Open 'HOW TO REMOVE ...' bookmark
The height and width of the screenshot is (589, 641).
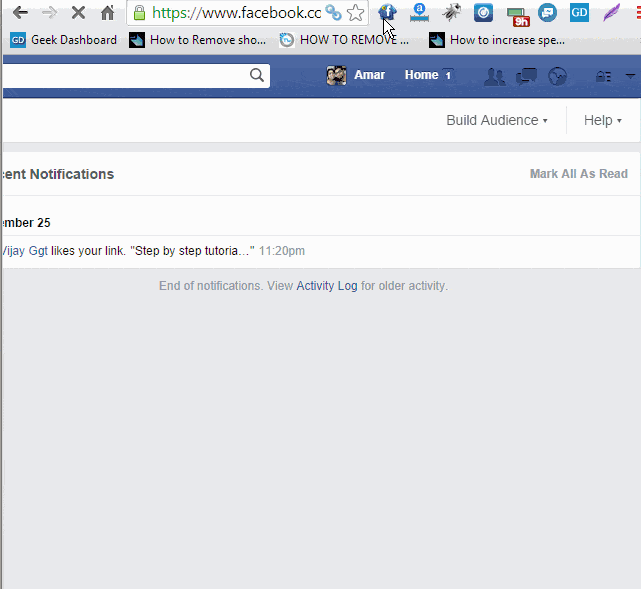pos(344,40)
